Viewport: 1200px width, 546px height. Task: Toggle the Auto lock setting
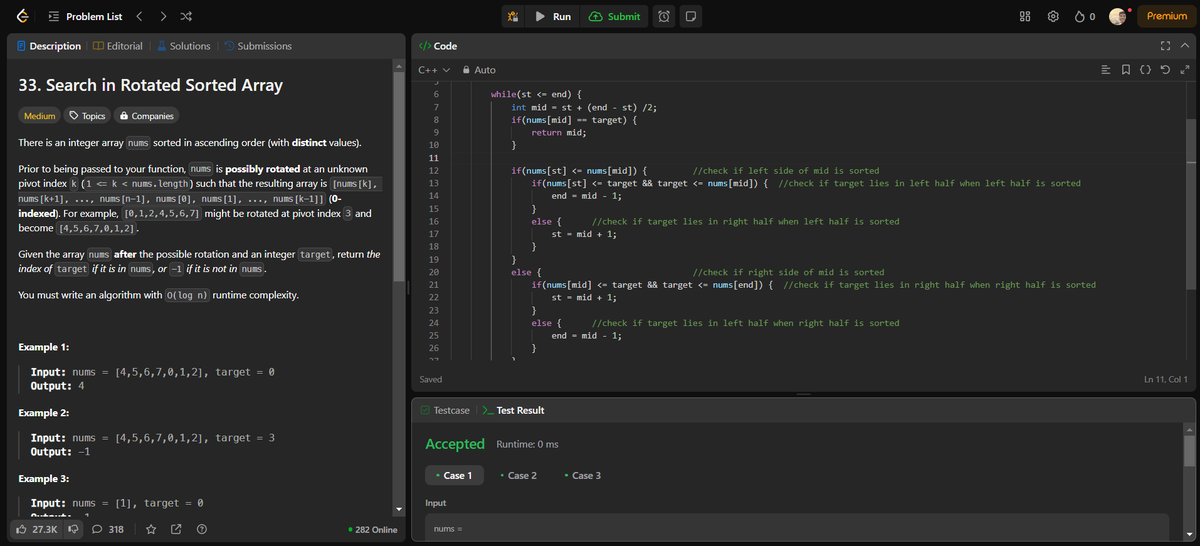[x=478, y=70]
